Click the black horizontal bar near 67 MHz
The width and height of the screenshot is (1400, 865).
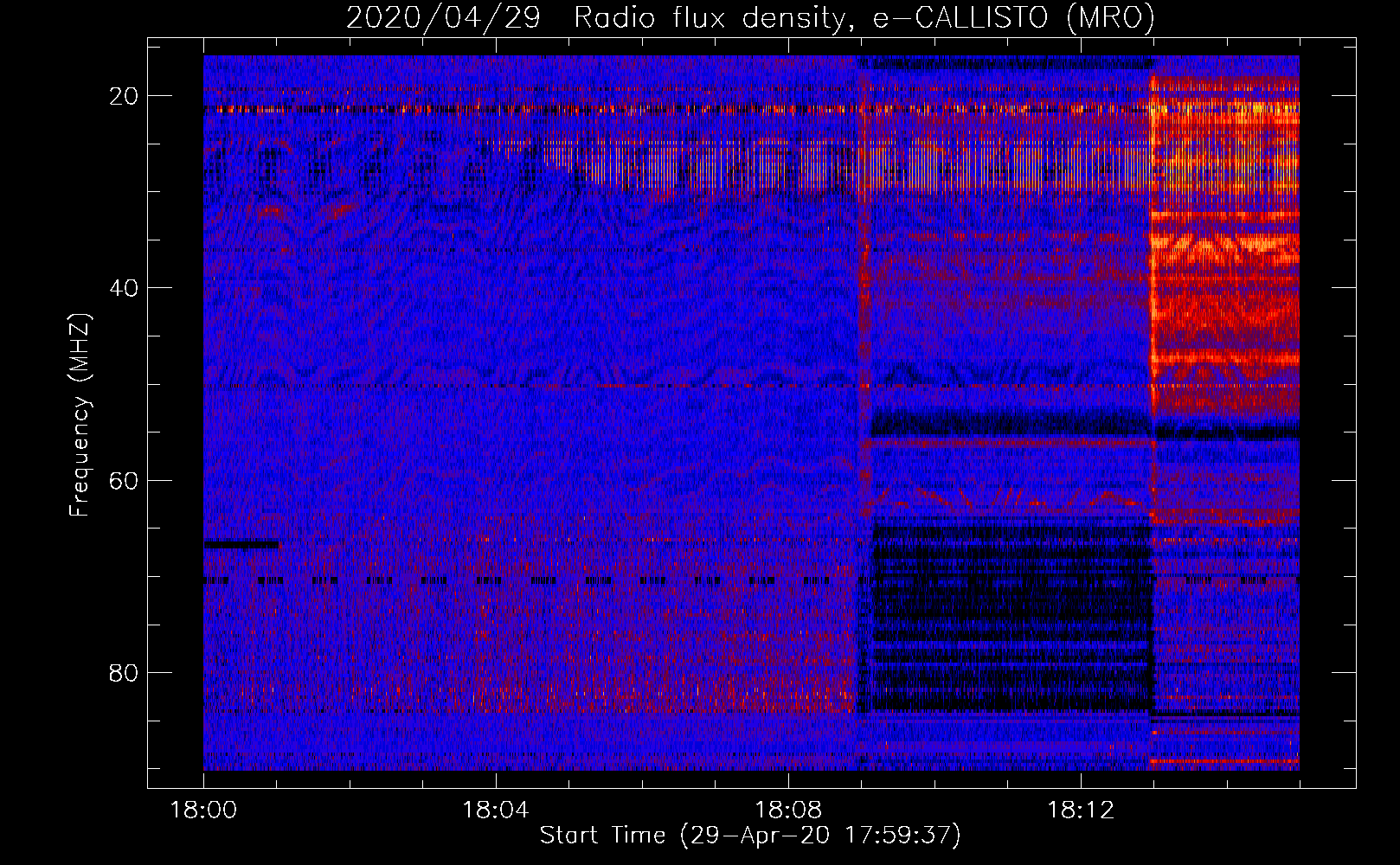[x=241, y=545]
